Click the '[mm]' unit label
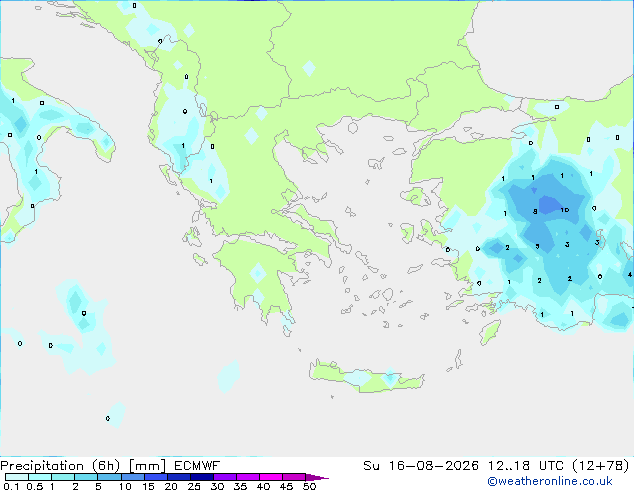The image size is (634, 490). (147, 466)
